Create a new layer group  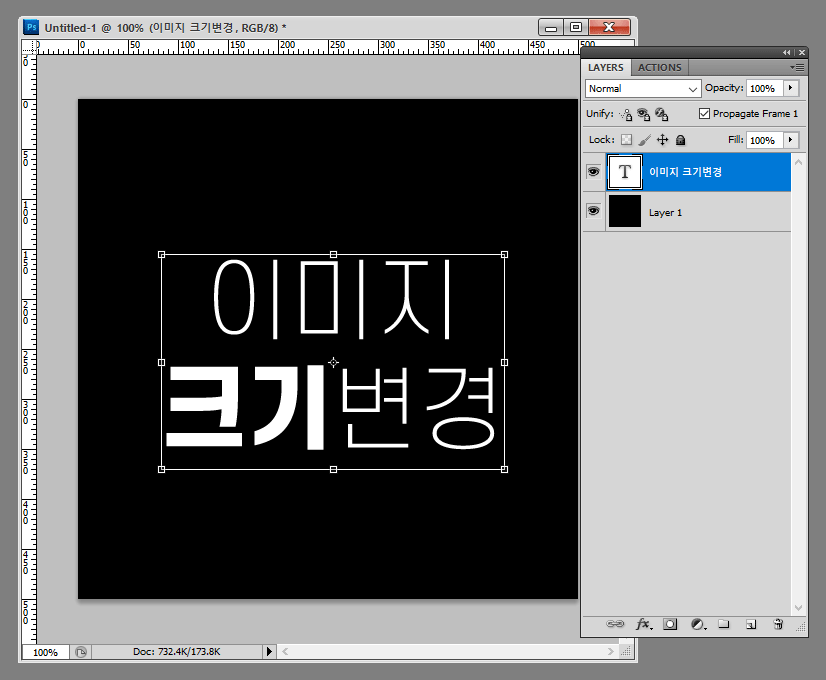click(723, 624)
